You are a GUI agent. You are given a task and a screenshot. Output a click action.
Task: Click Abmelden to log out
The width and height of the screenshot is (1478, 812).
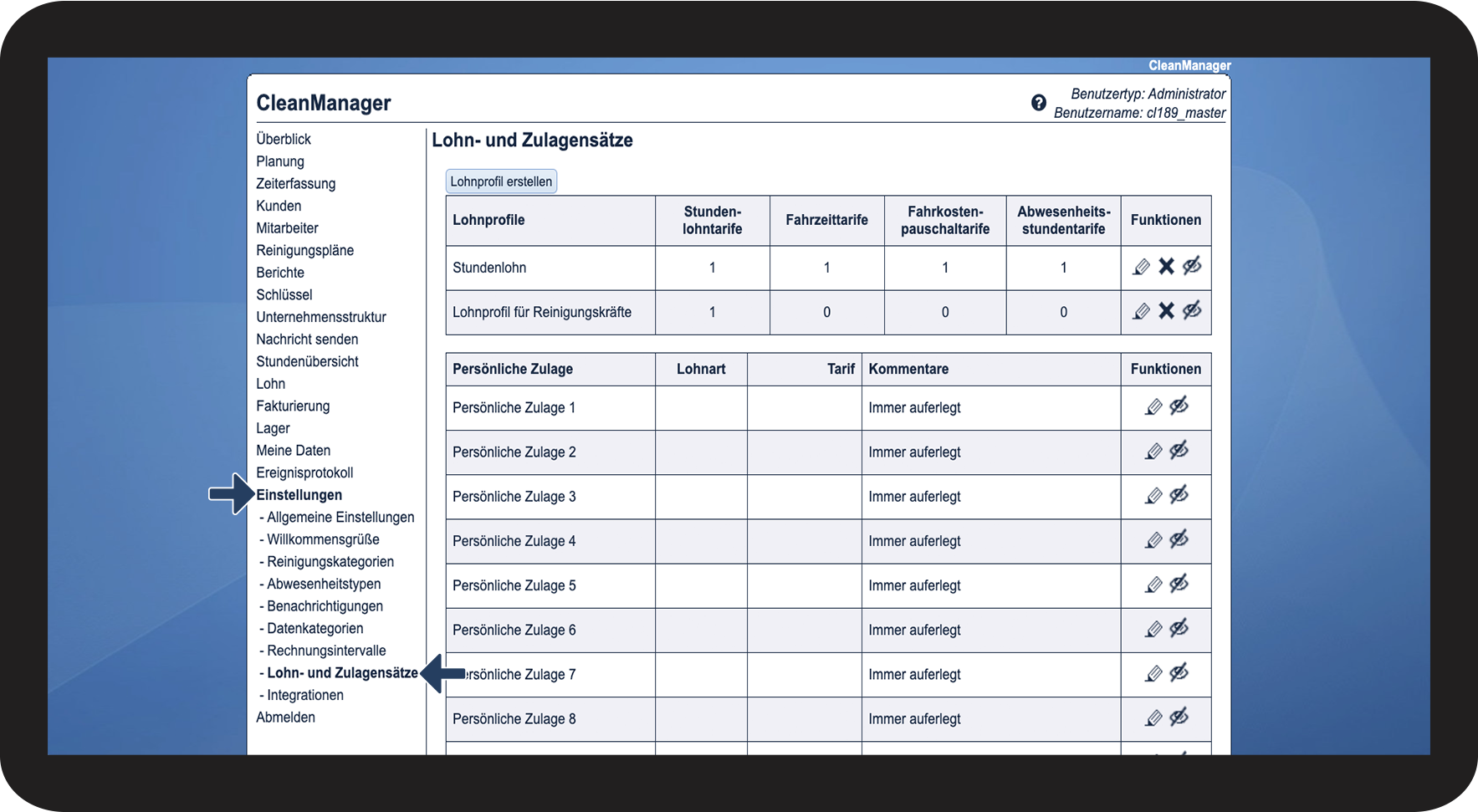[285, 718]
